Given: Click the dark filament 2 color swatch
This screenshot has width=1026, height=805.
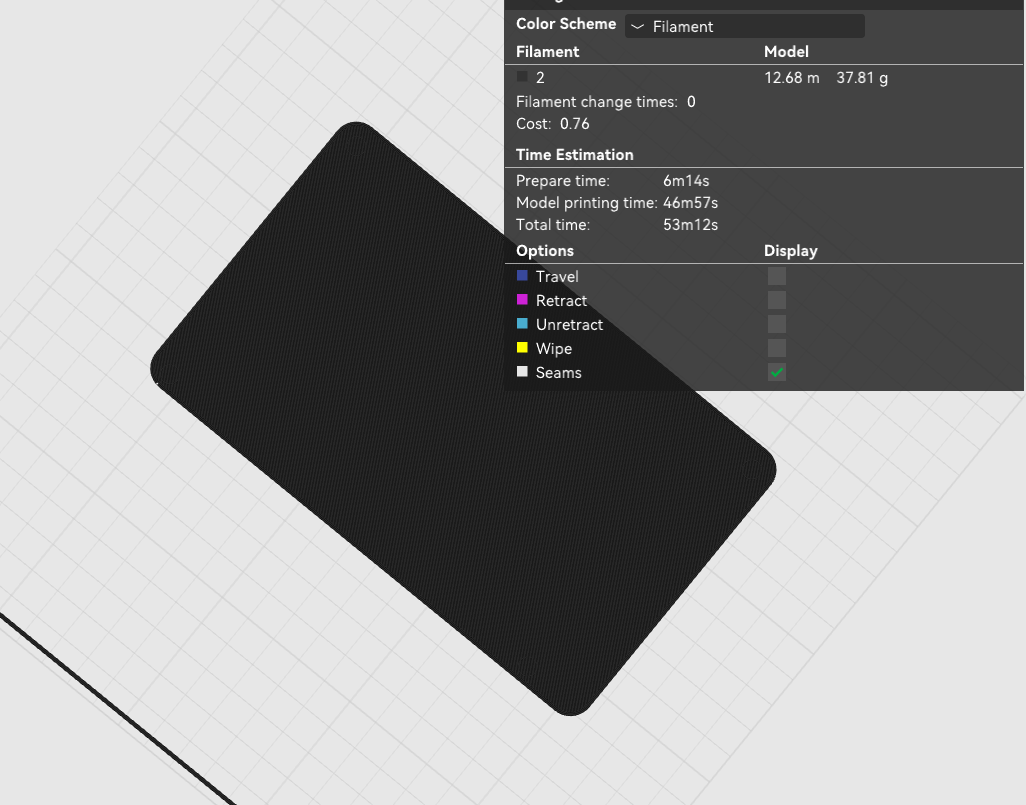Looking at the screenshot, I should (522, 77).
